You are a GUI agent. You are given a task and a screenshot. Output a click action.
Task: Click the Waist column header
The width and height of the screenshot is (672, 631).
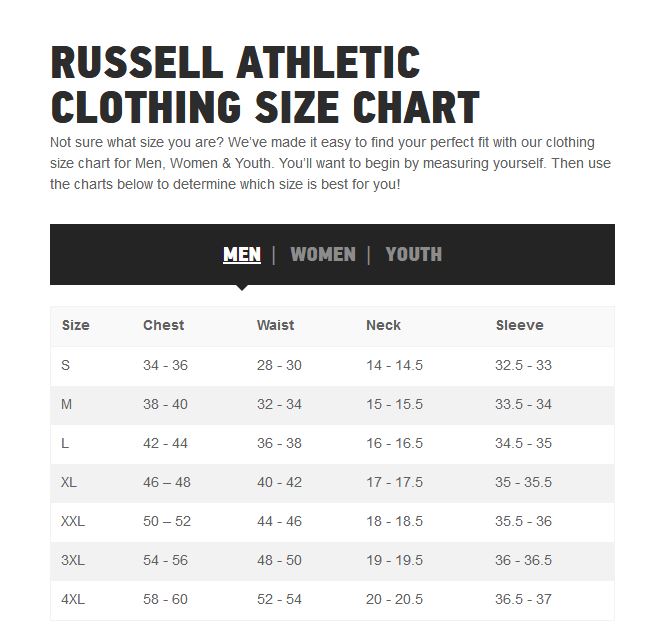coord(276,325)
